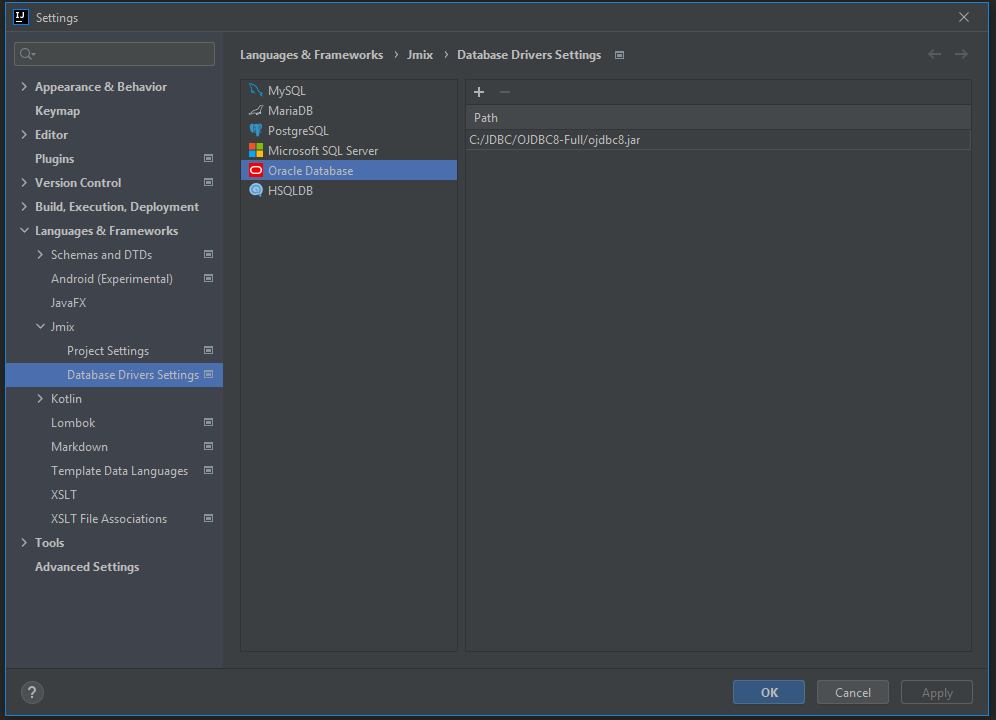This screenshot has height=720, width=996.
Task: Click Jmix in the breadcrumb
Action: pyautogui.click(x=420, y=55)
